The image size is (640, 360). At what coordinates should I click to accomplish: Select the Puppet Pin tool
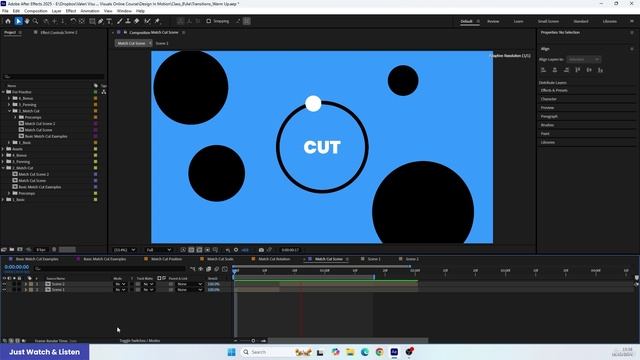tap(157, 21)
